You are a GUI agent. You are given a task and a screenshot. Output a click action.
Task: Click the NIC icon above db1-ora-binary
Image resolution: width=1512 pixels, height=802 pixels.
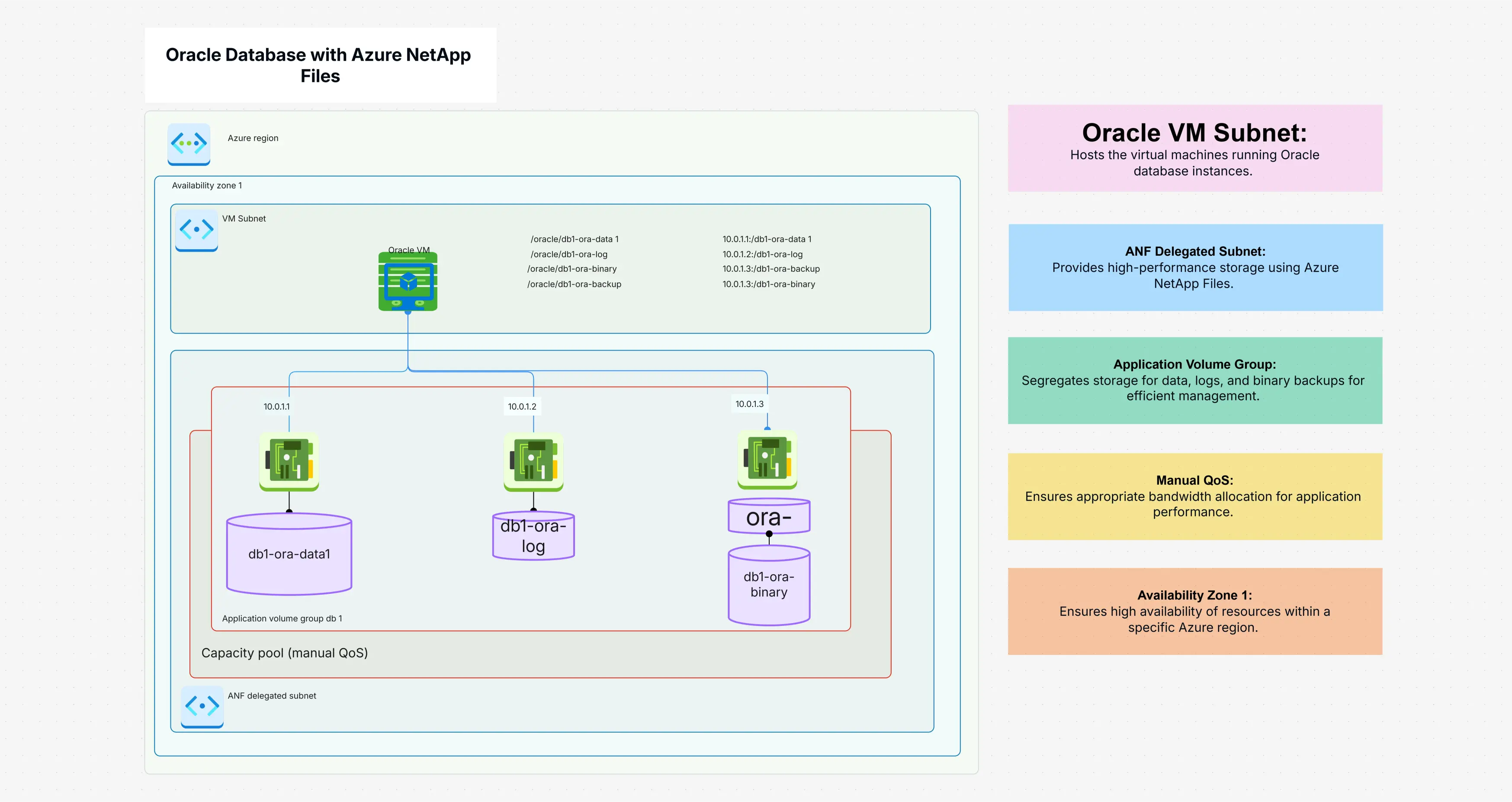tap(768, 460)
